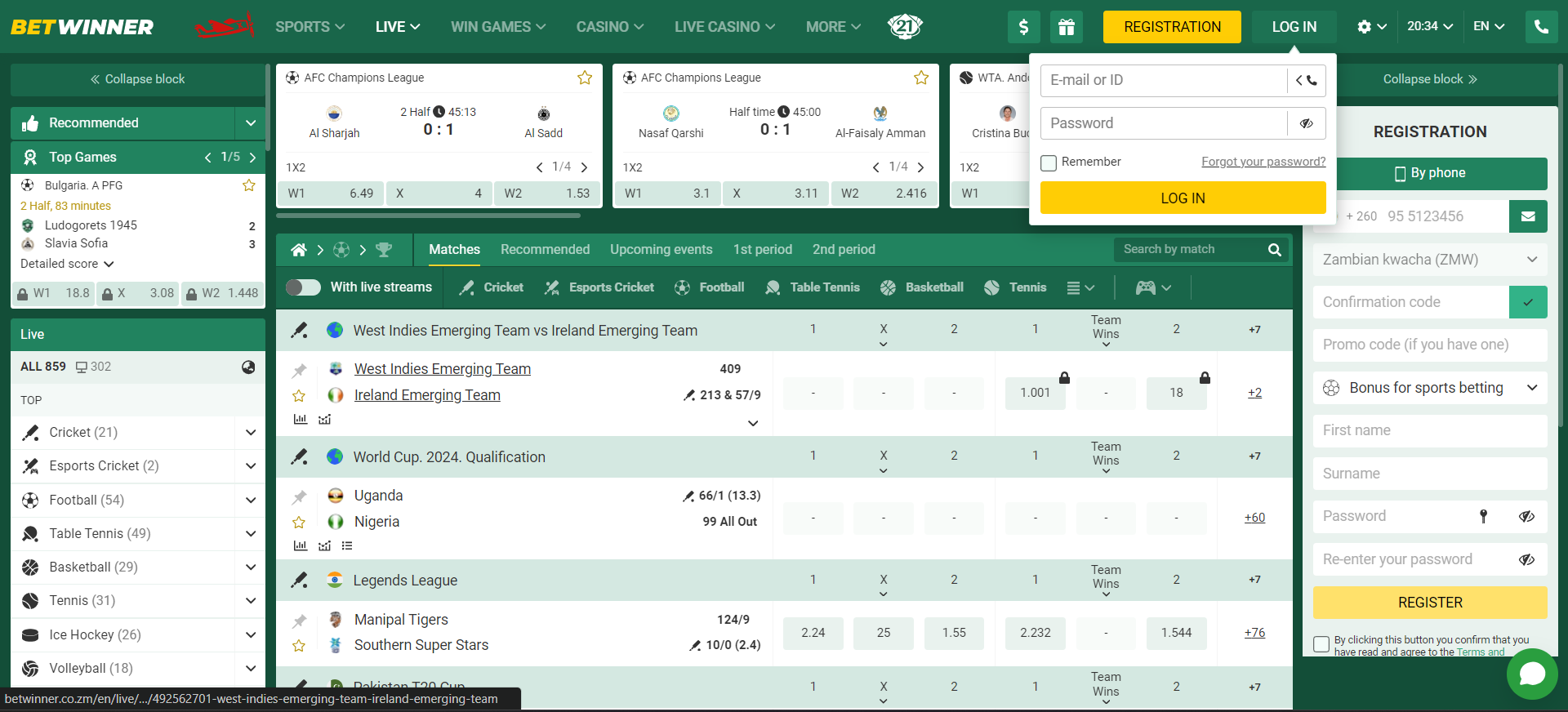The image size is (1568, 712).
Task: Switch to 1st period tab
Action: click(x=763, y=250)
